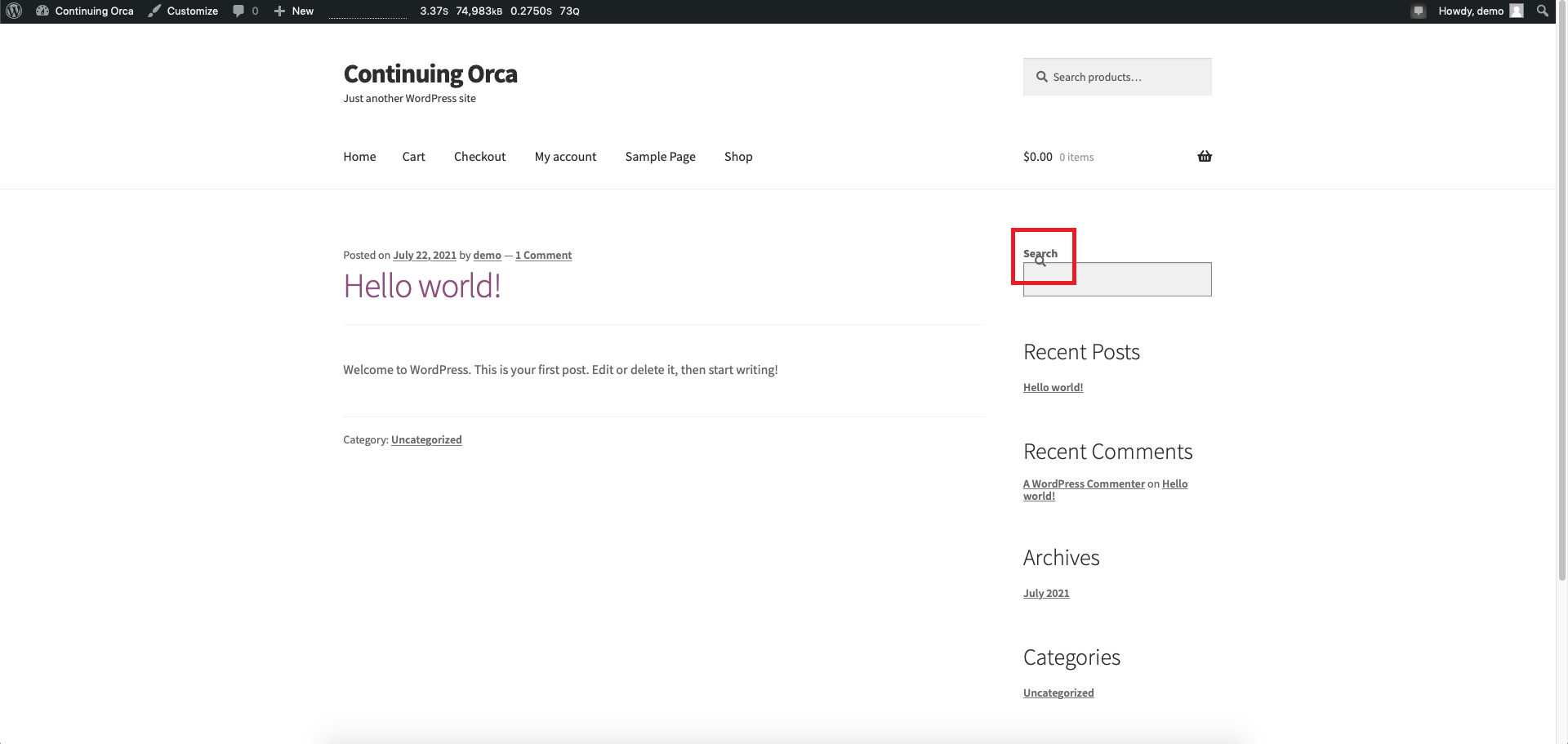
Task: Open Query Monitor via the gauge icon
Action: coord(42,11)
